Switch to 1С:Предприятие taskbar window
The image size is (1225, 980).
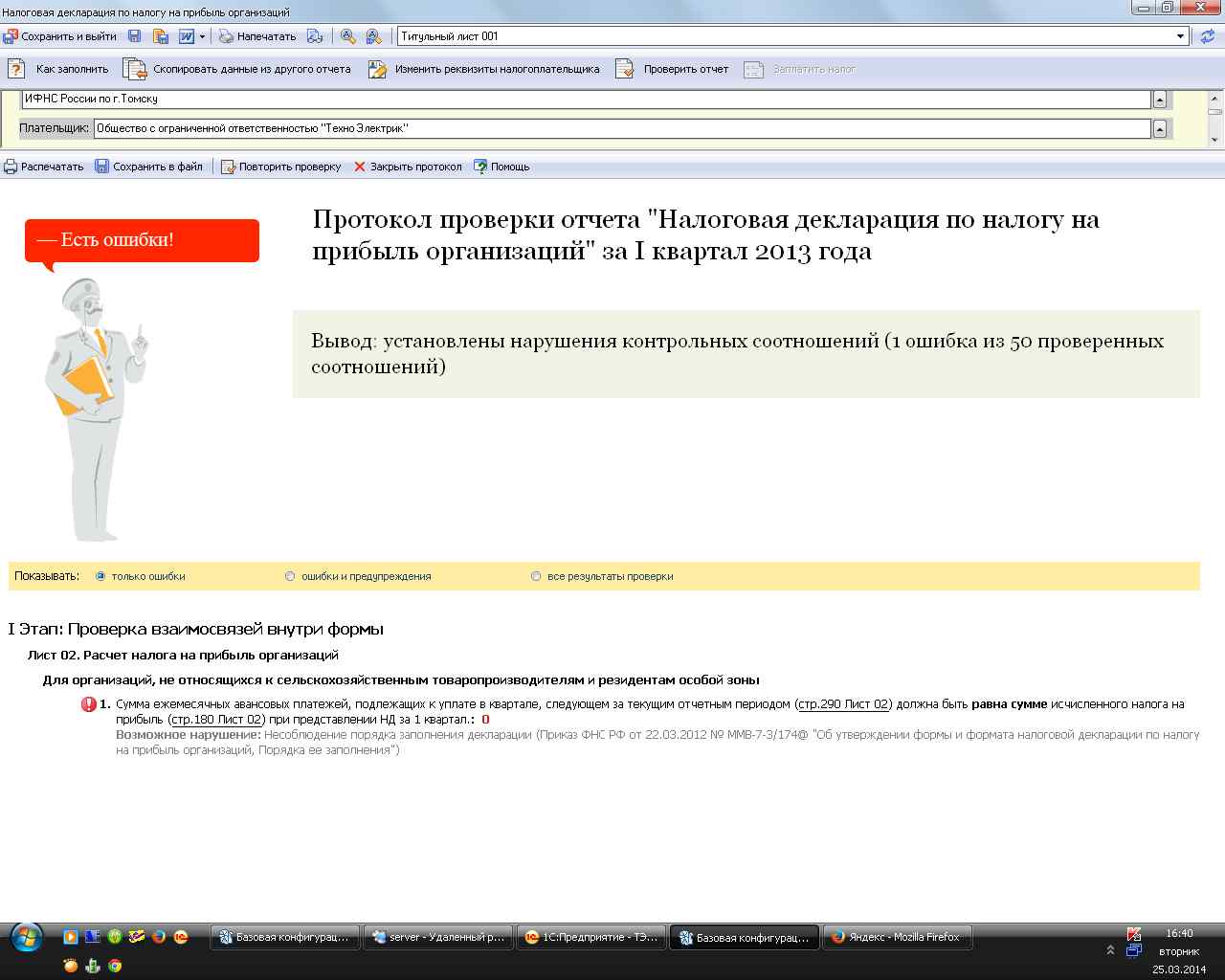click(591, 937)
